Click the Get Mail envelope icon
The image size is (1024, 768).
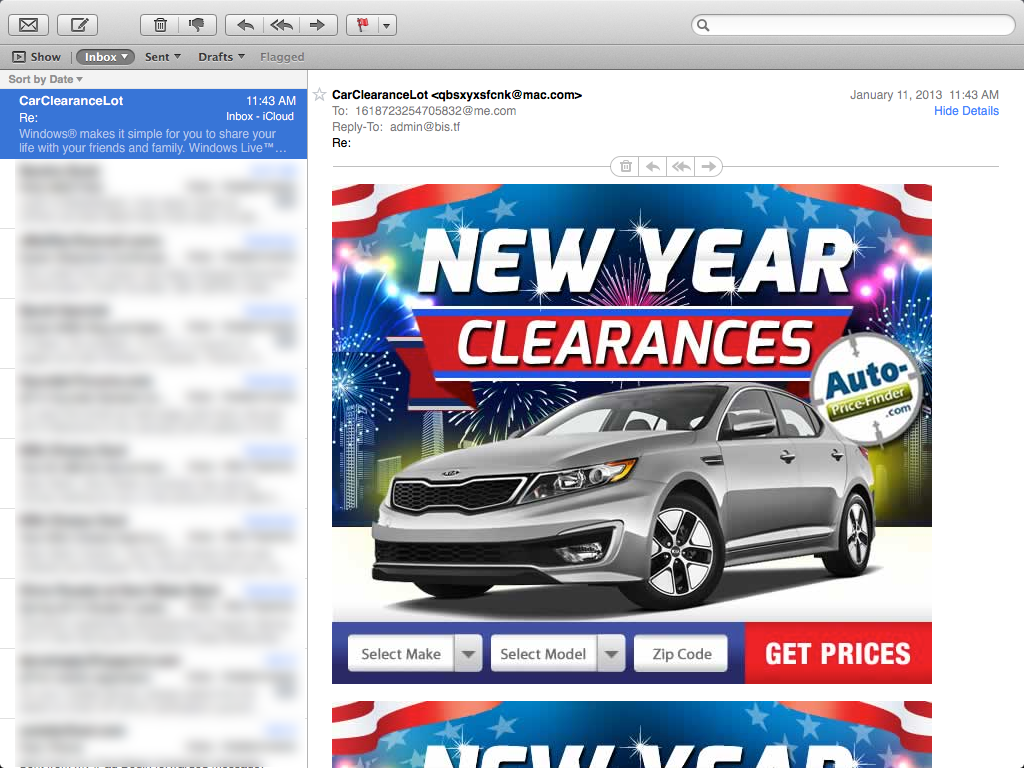tap(28, 25)
